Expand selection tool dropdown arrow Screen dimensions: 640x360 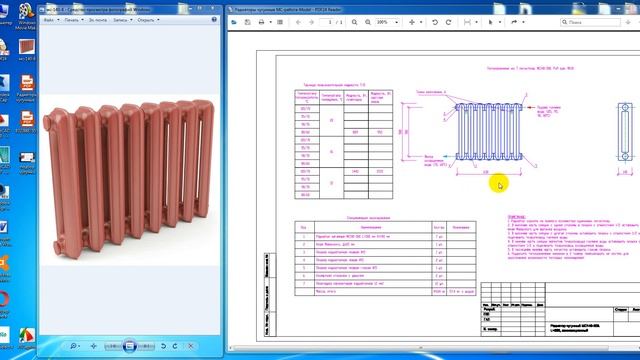tap(500, 22)
